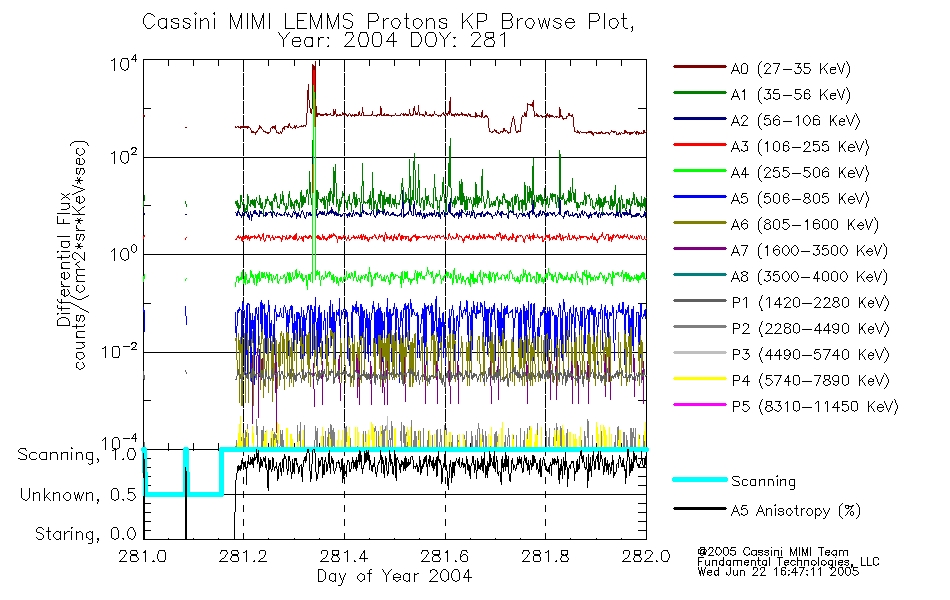
Task: Click the P5 (8310-11450 KeV) legend label
Action: coord(815,407)
